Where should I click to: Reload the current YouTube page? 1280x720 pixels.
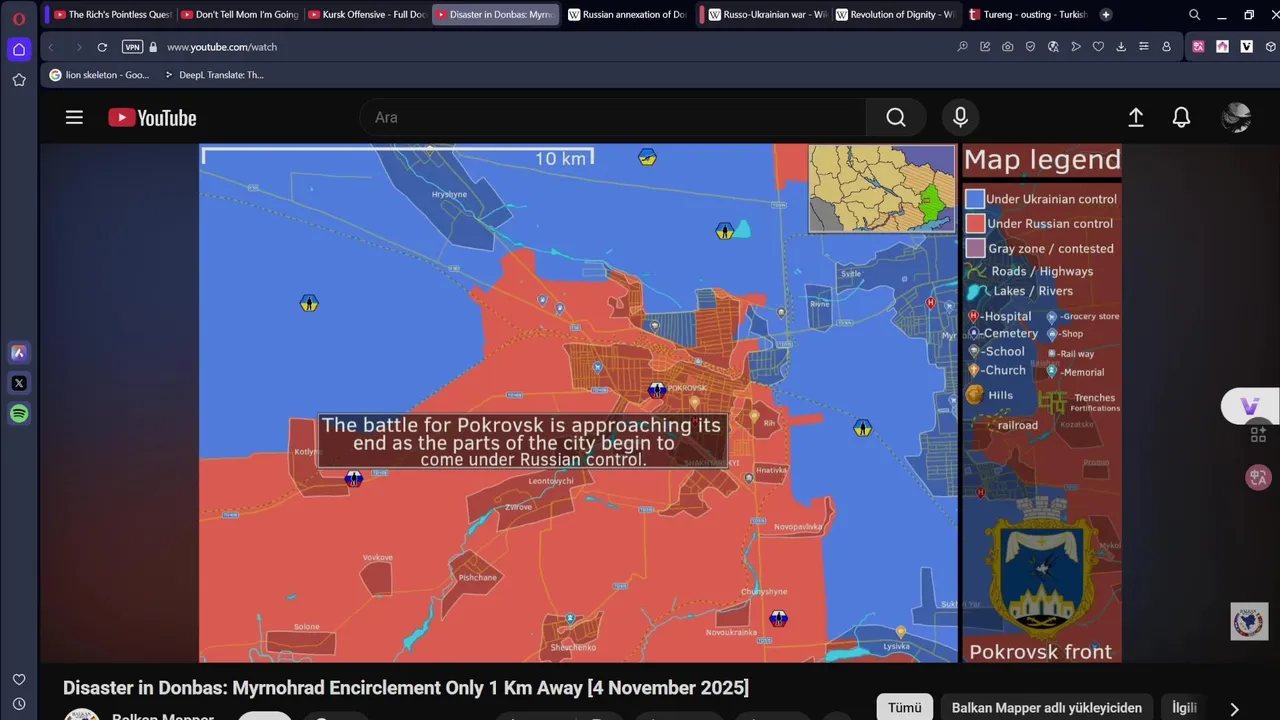pos(102,47)
